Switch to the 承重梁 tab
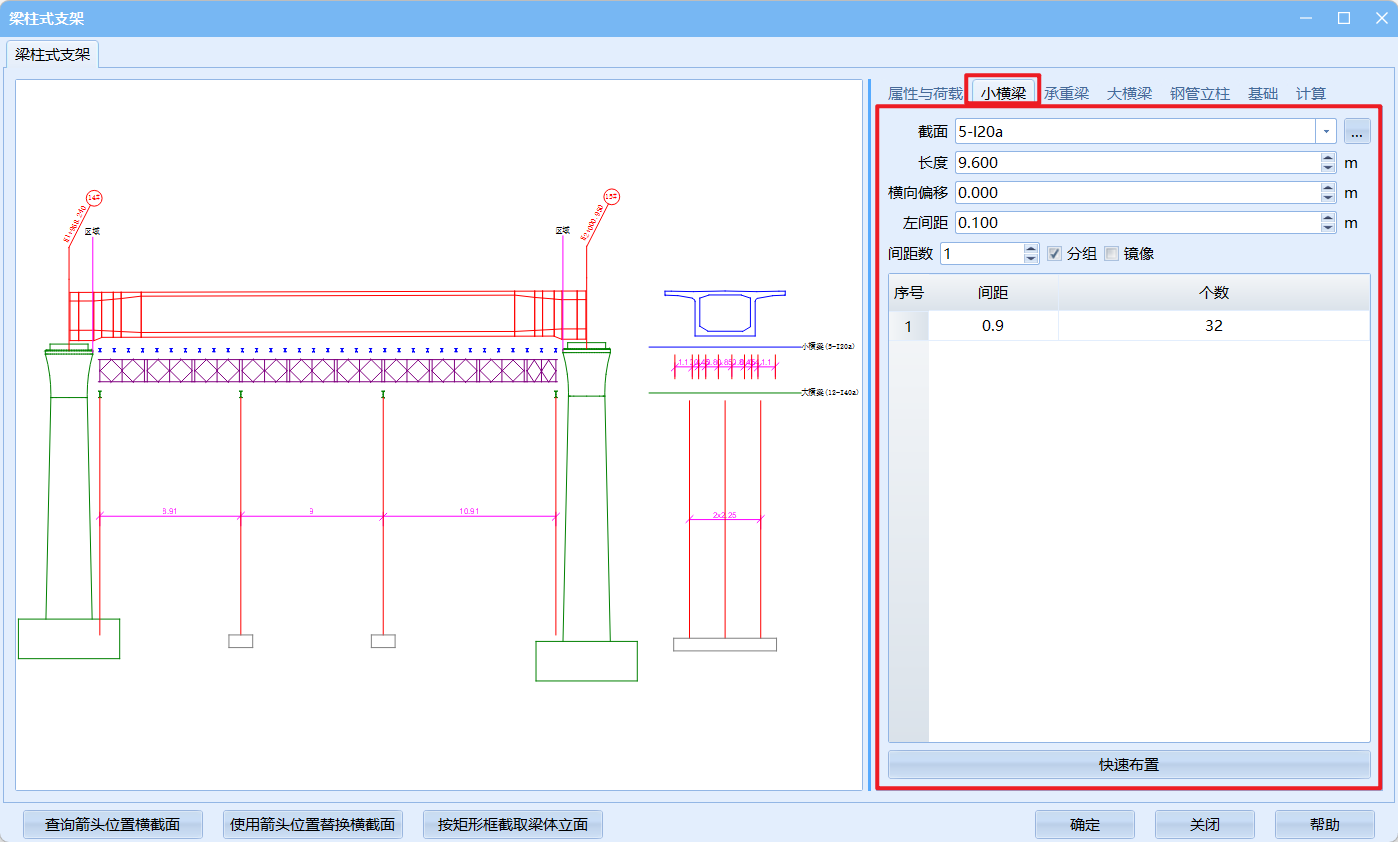This screenshot has width=1398, height=842. pos(1066,94)
